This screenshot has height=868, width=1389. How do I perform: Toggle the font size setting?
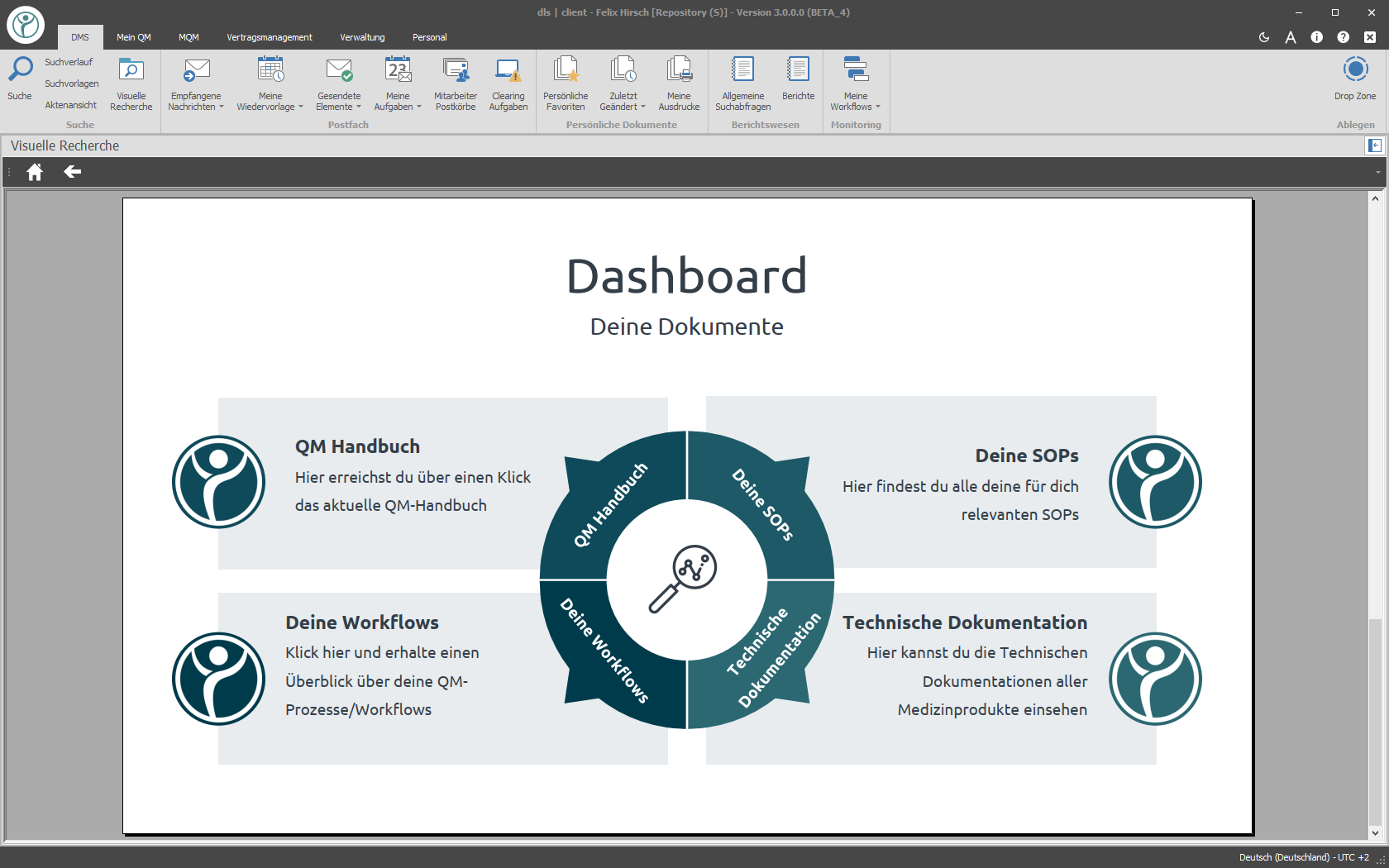pos(1290,37)
